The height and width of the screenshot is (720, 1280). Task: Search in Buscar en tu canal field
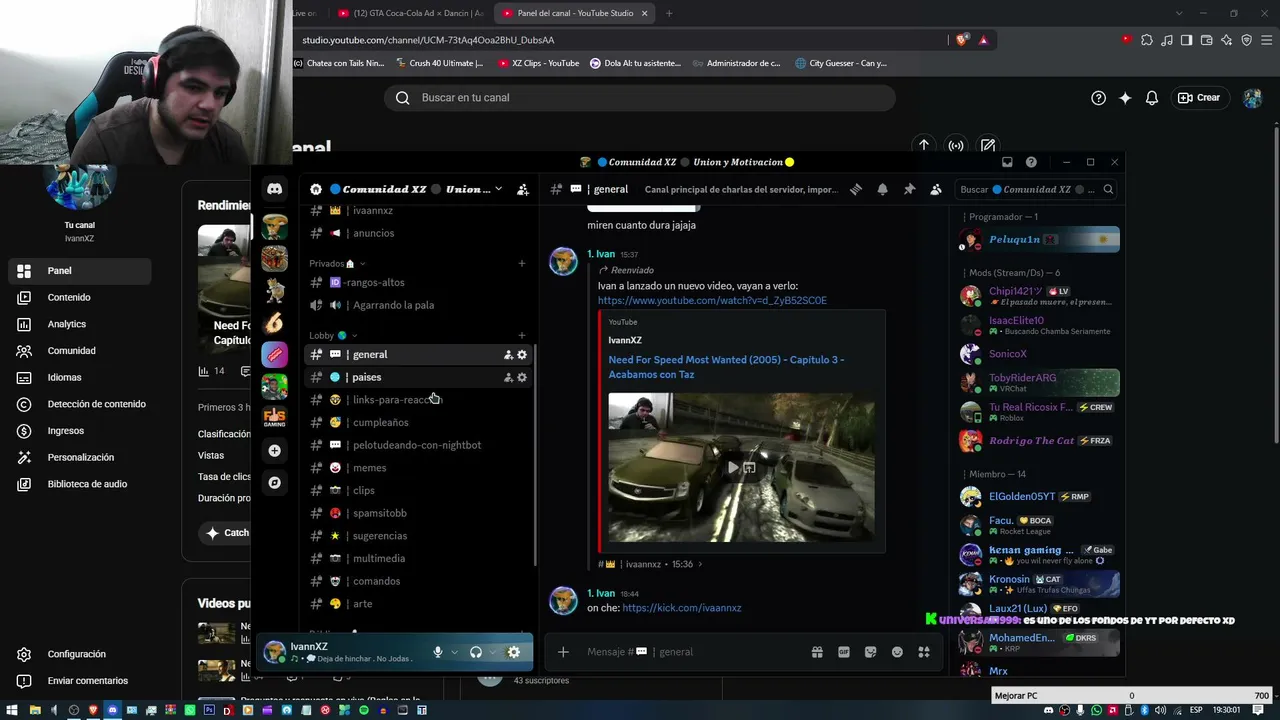[x=640, y=98]
